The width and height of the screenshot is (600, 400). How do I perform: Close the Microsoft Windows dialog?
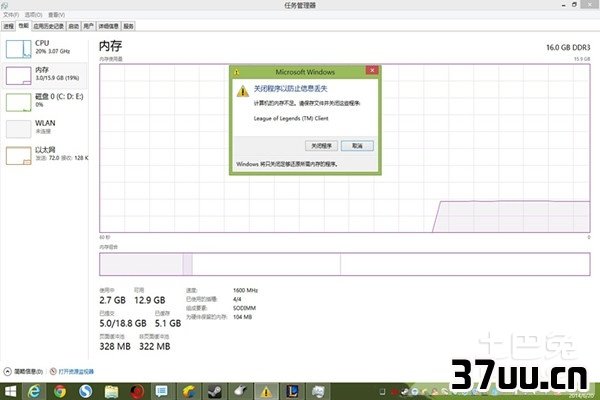(372, 70)
